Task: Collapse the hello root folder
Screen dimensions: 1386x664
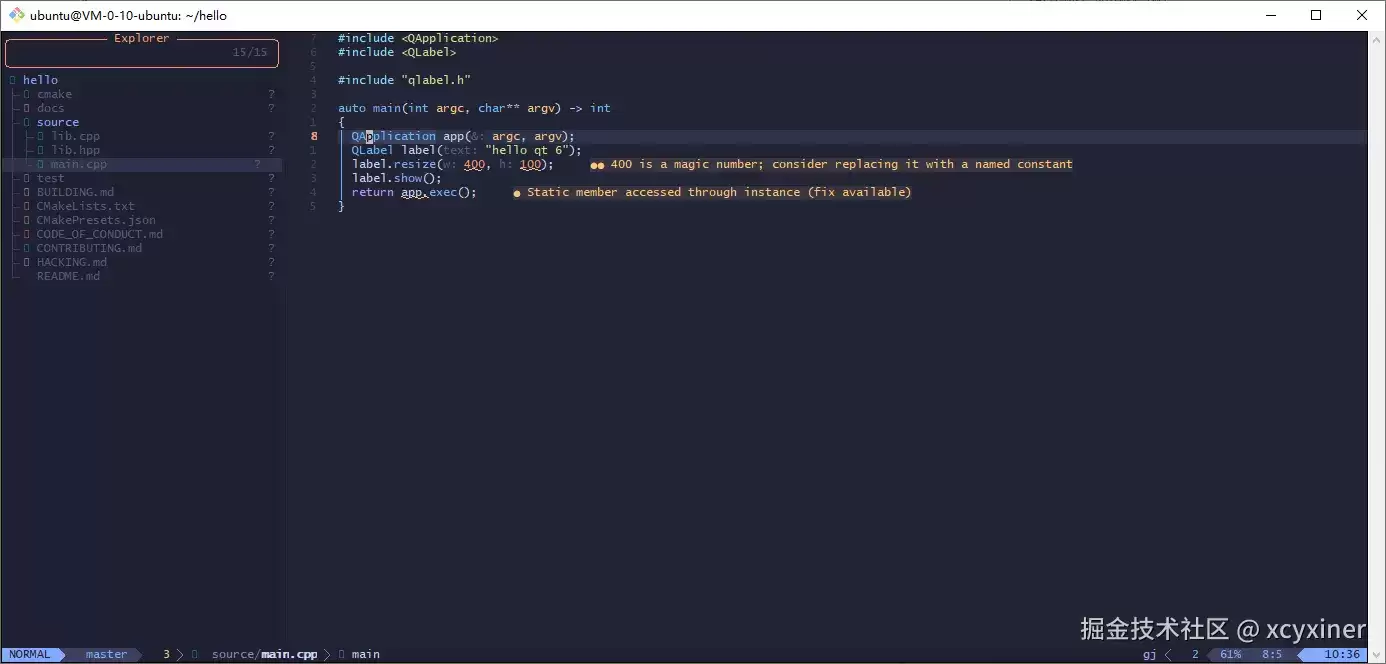Action: 40,80
